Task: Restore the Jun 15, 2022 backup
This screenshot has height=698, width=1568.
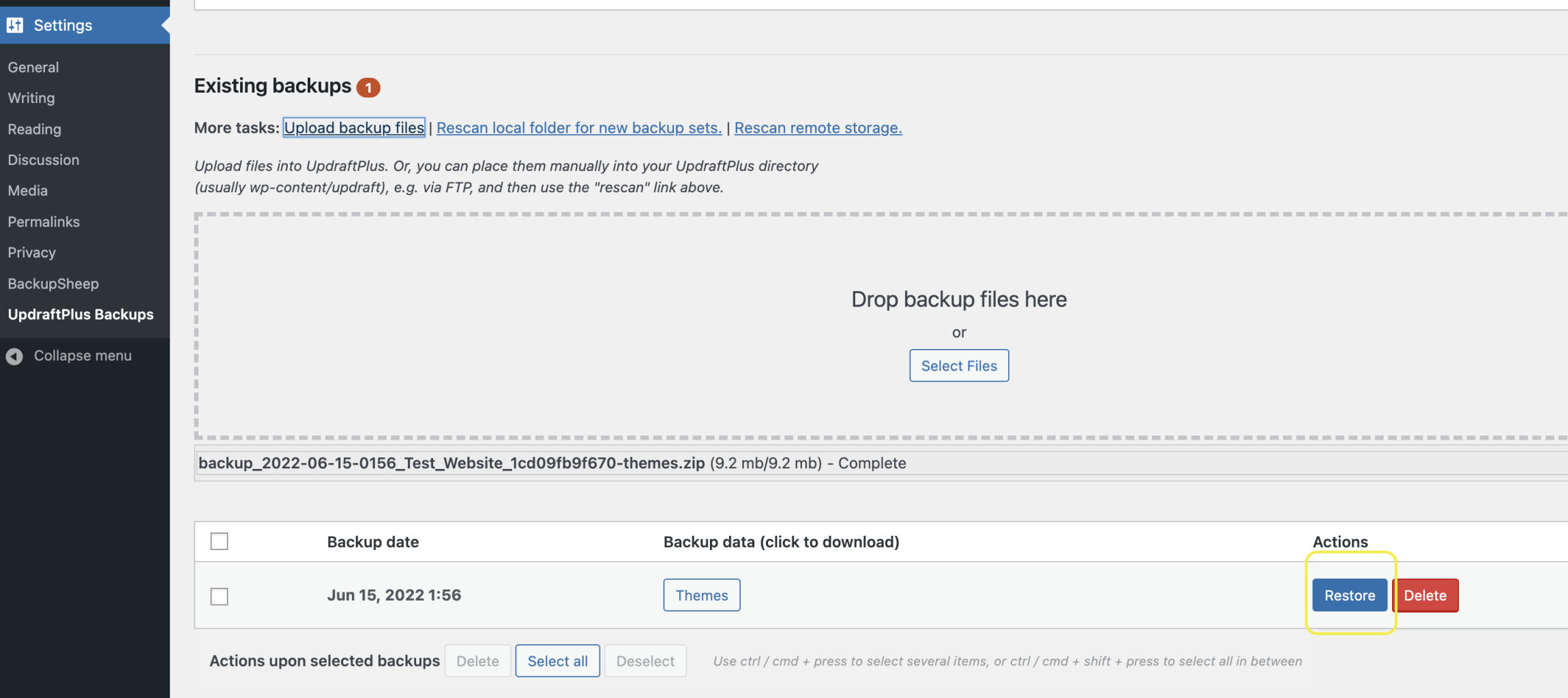Action: coord(1350,595)
